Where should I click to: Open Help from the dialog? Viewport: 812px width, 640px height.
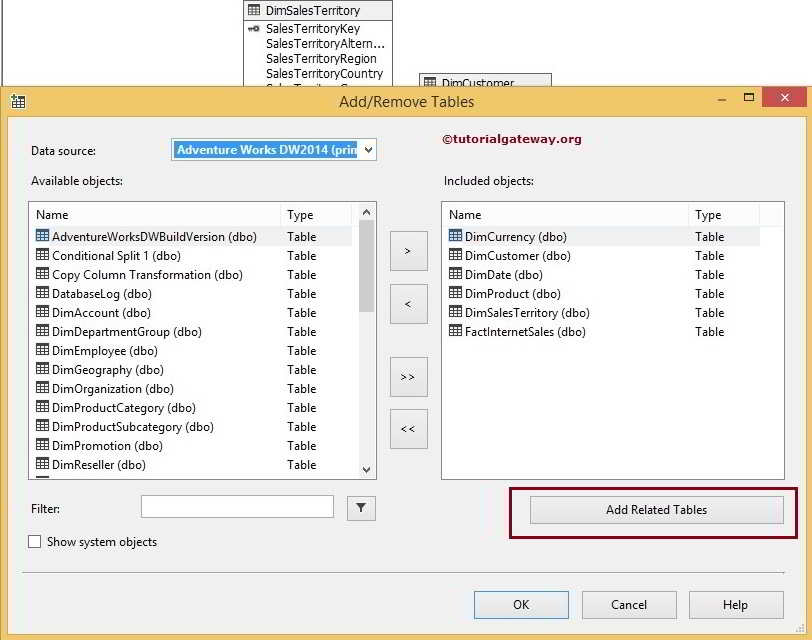point(736,604)
